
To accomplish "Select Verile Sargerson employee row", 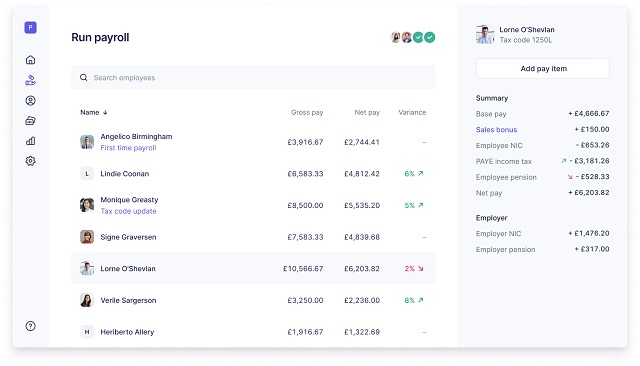I will [x=253, y=300].
